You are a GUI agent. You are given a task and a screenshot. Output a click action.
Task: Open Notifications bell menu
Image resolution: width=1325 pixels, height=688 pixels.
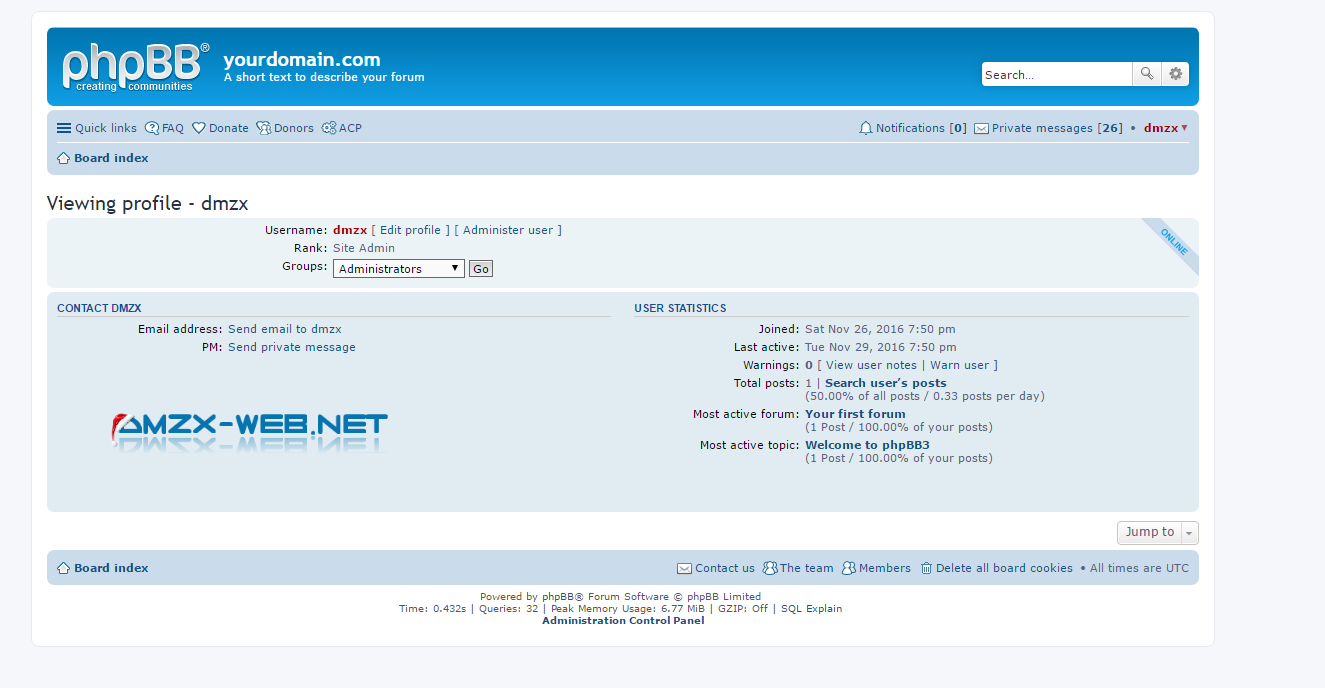(x=913, y=128)
